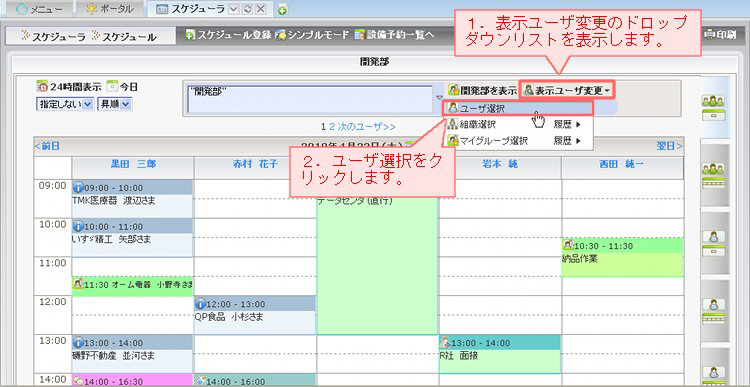Click the info icon on 09:00 - 10:00 appointment
Screen dimensions: 750x387
pos(78,188)
